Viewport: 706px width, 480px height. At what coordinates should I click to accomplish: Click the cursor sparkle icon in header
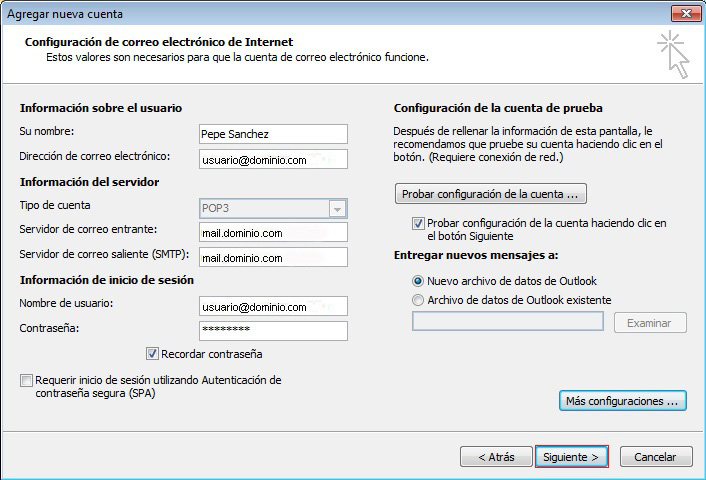pyautogui.click(x=673, y=54)
